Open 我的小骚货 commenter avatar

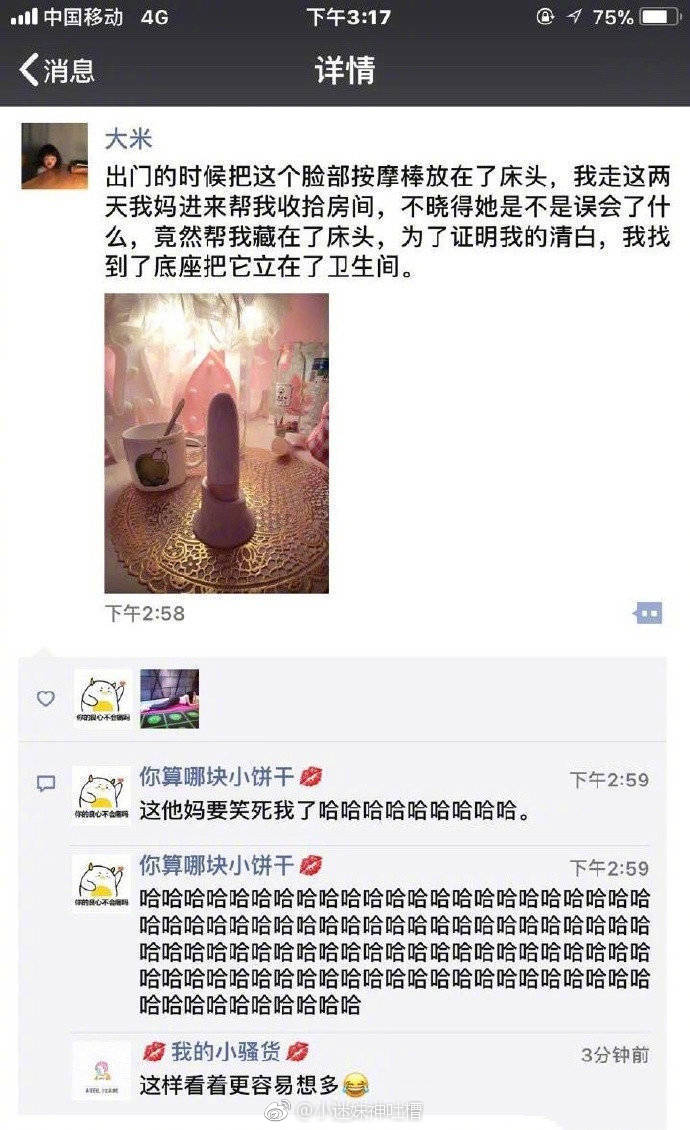(x=102, y=1071)
